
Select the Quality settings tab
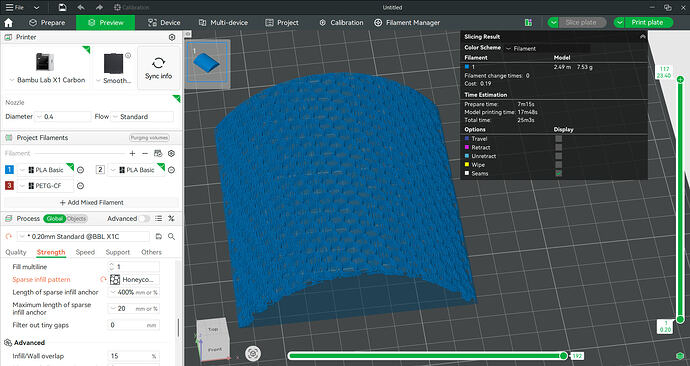(16, 252)
